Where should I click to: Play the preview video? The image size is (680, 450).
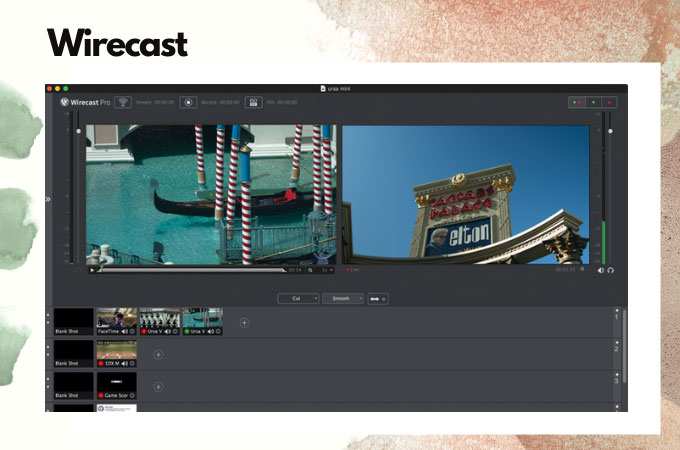pos(92,270)
